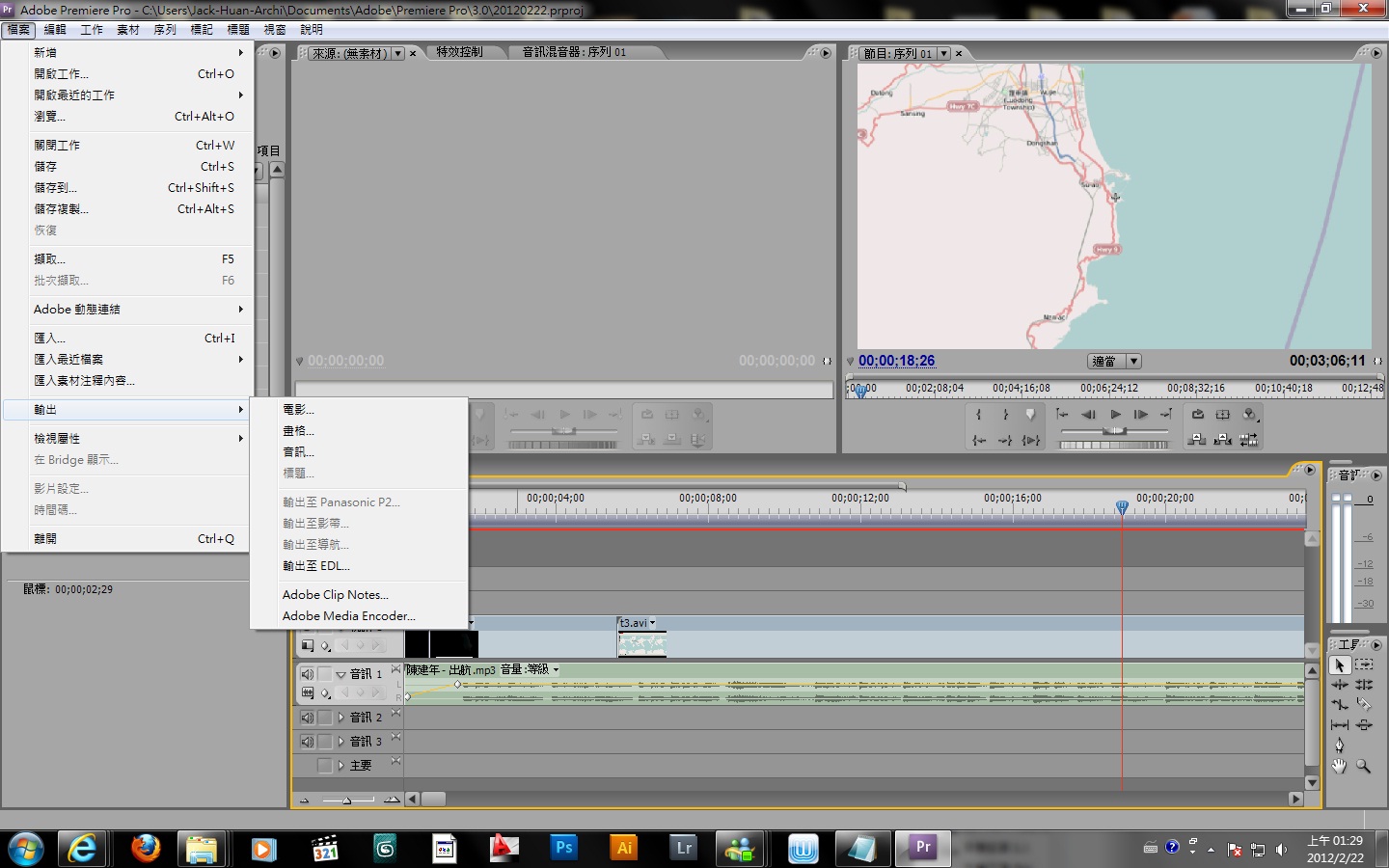This screenshot has width=1389, height=868.
Task: Toggle display style on 音訊 1 track
Action: [308, 692]
